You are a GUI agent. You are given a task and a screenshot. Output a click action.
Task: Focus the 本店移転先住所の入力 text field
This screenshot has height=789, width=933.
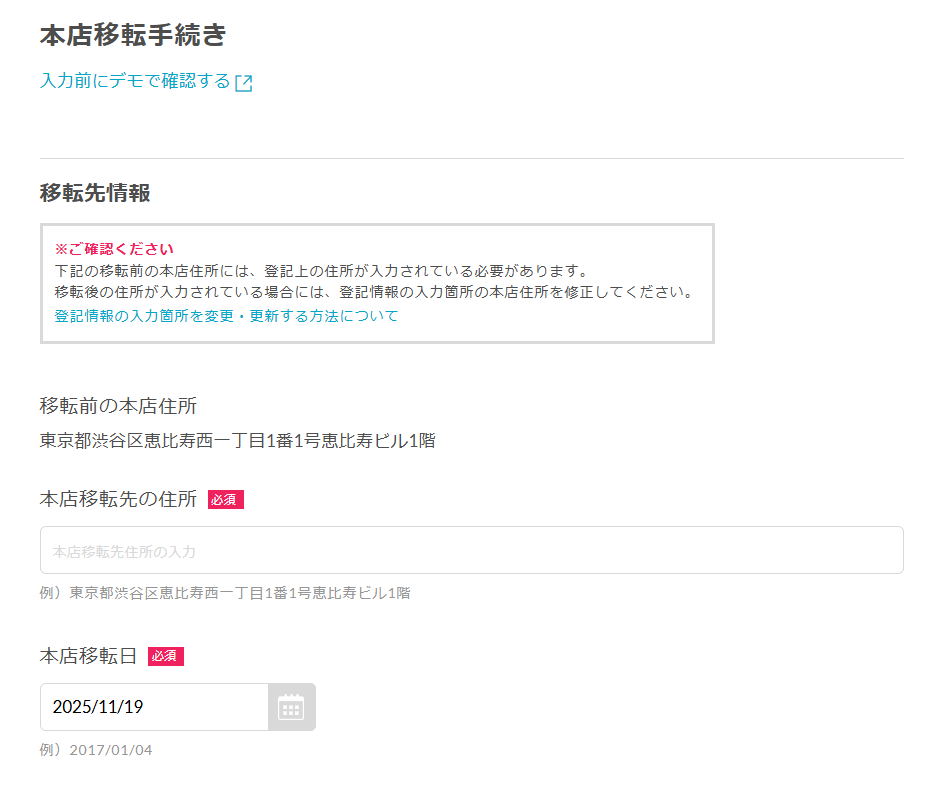[471, 550]
